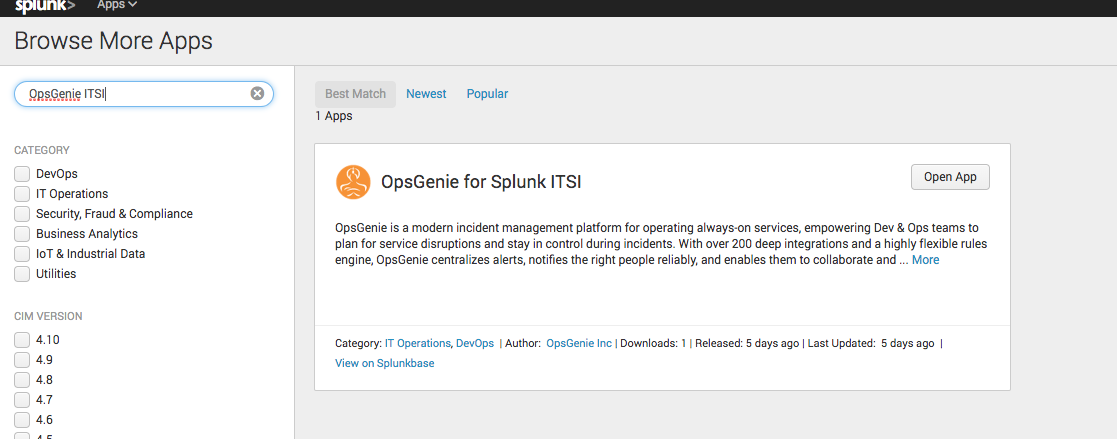Viewport: 1117px width, 439px height.
Task: Click the 'Last Updated: 5 days ago' text
Action: pos(871,343)
